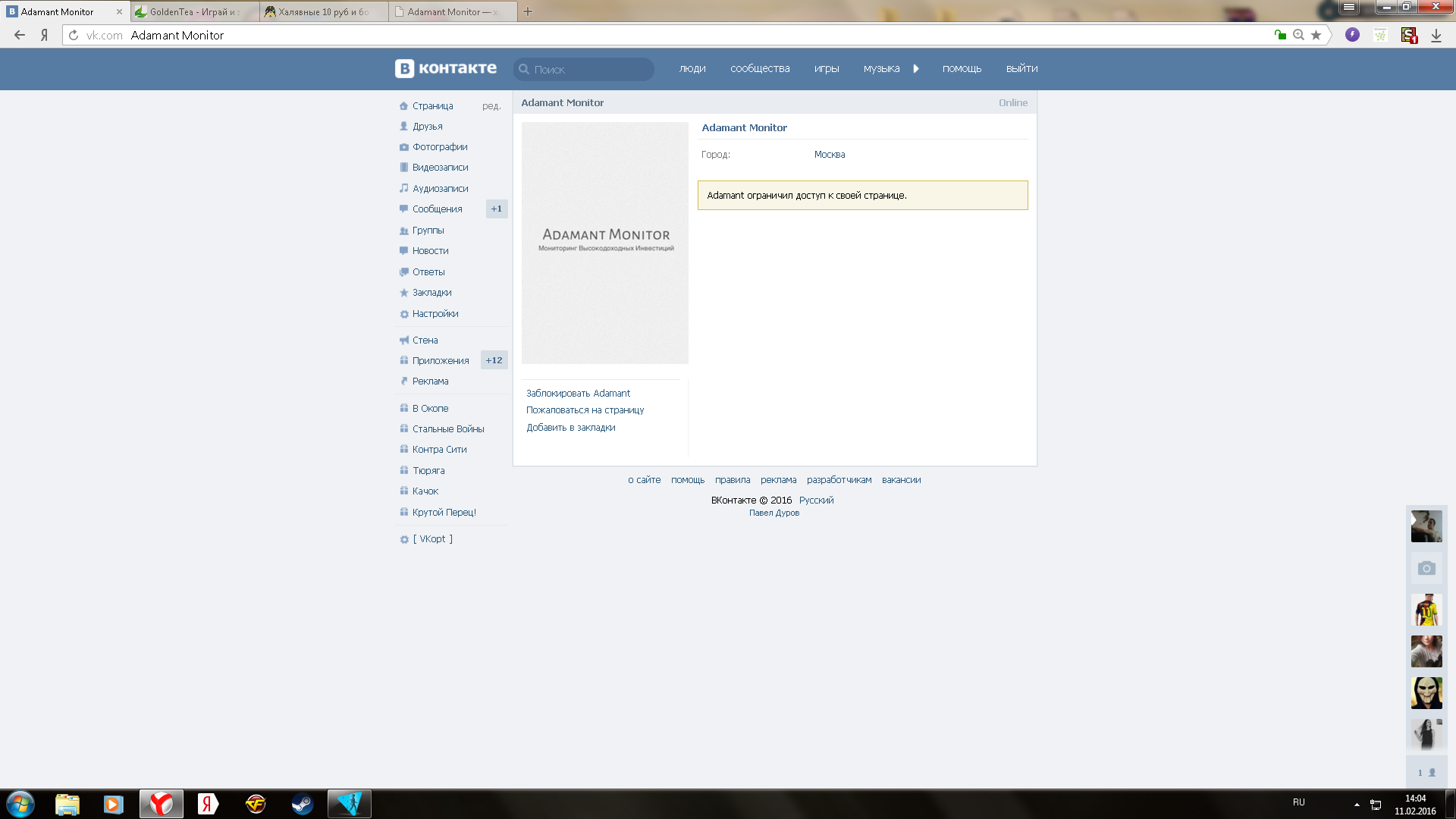
Task: Focus the Поиск search field
Action: coord(583,69)
